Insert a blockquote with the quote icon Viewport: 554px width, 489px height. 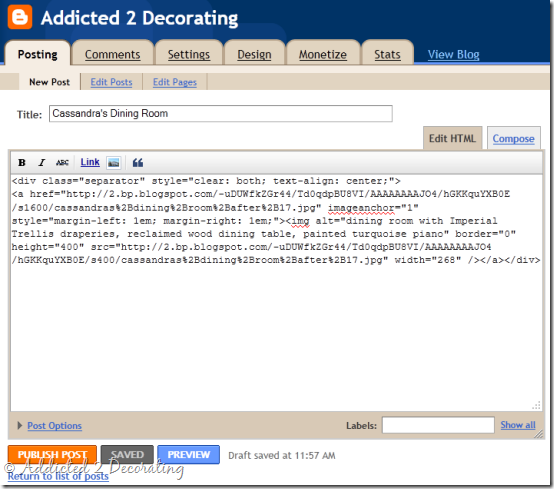tap(137, 163)
